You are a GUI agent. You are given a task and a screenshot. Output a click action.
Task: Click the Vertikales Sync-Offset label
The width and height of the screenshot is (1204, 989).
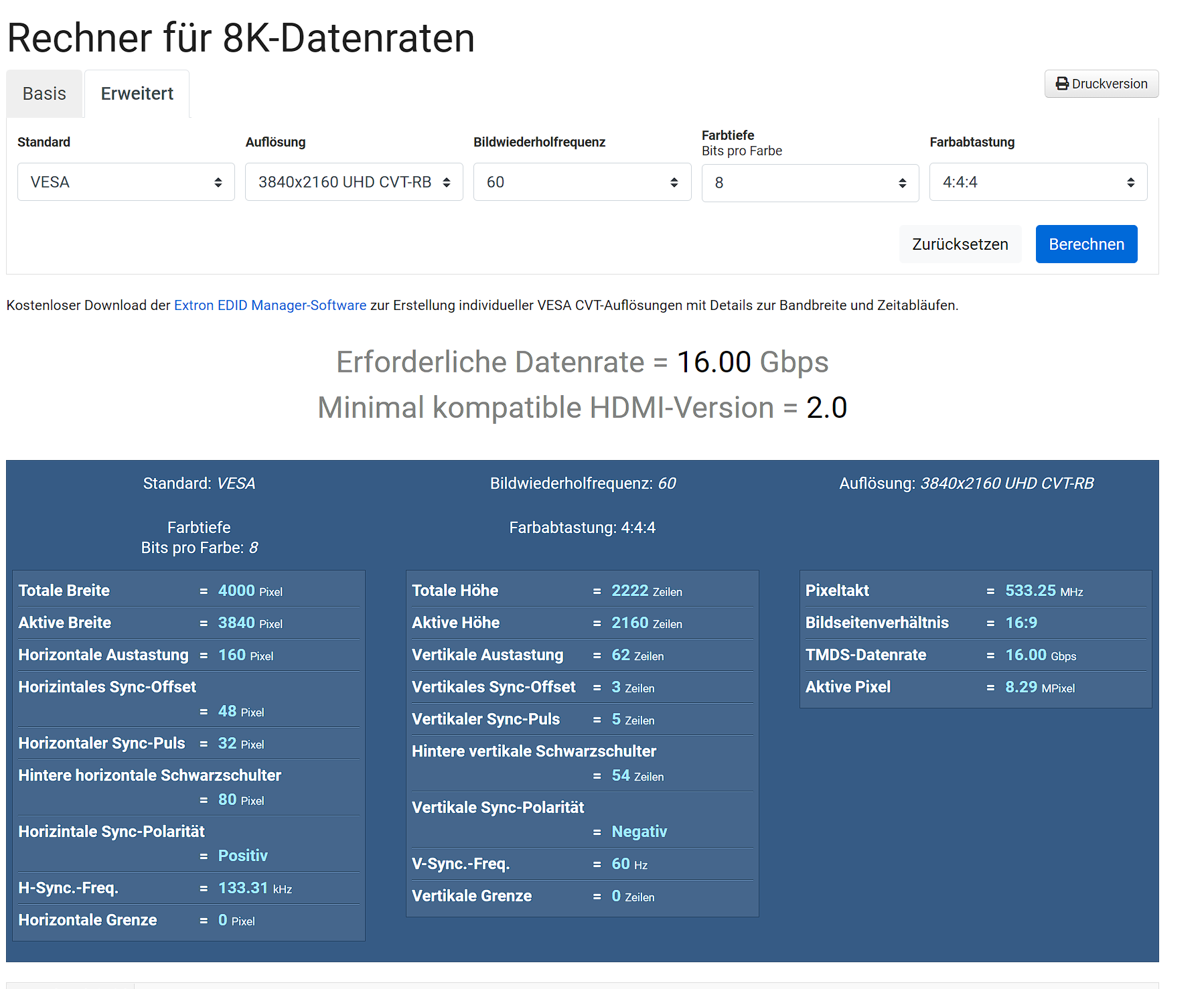point(494,687)
